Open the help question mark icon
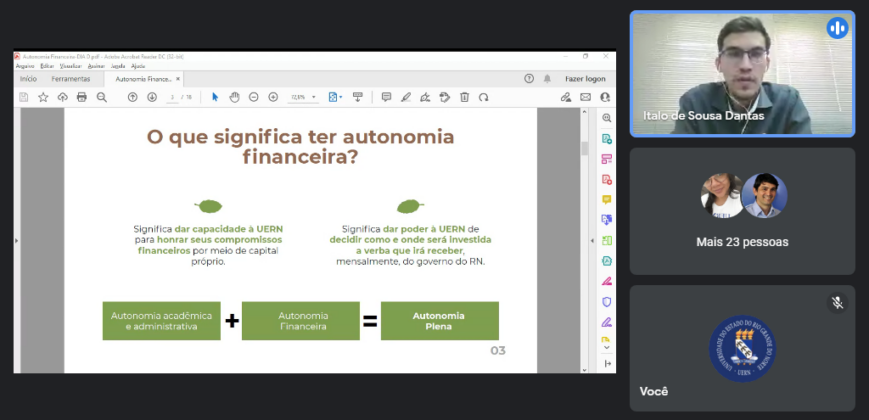Viewport: 869px width, 420px height. pyautogui.click(x=529, y=79)
